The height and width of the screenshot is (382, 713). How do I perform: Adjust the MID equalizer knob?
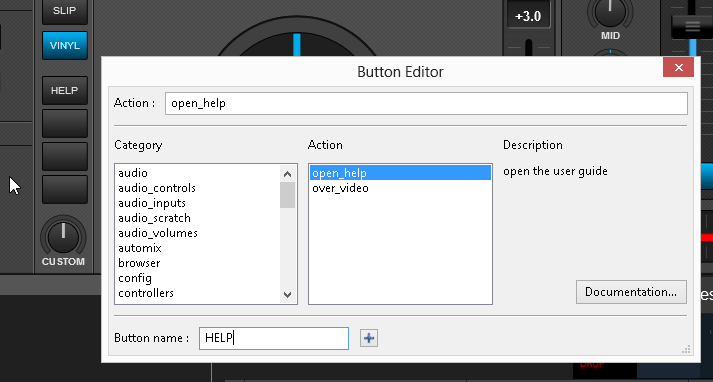tap(610, 11)
